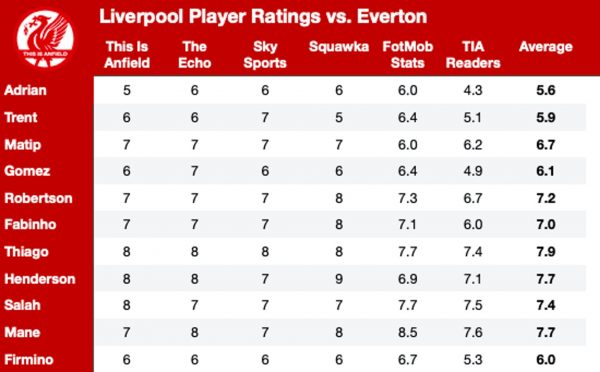This screenshot has height=372, width=600.
Task: Select Firmino's average rating 6.0
Action: (546, 360)
